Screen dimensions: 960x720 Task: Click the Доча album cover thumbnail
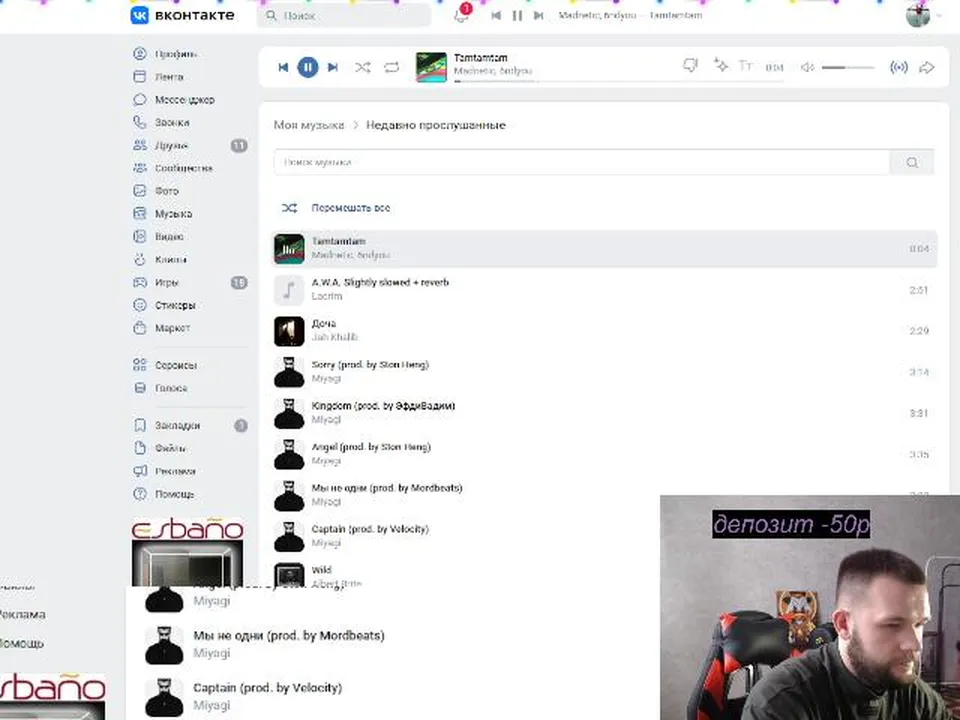(x=289, y=331)
